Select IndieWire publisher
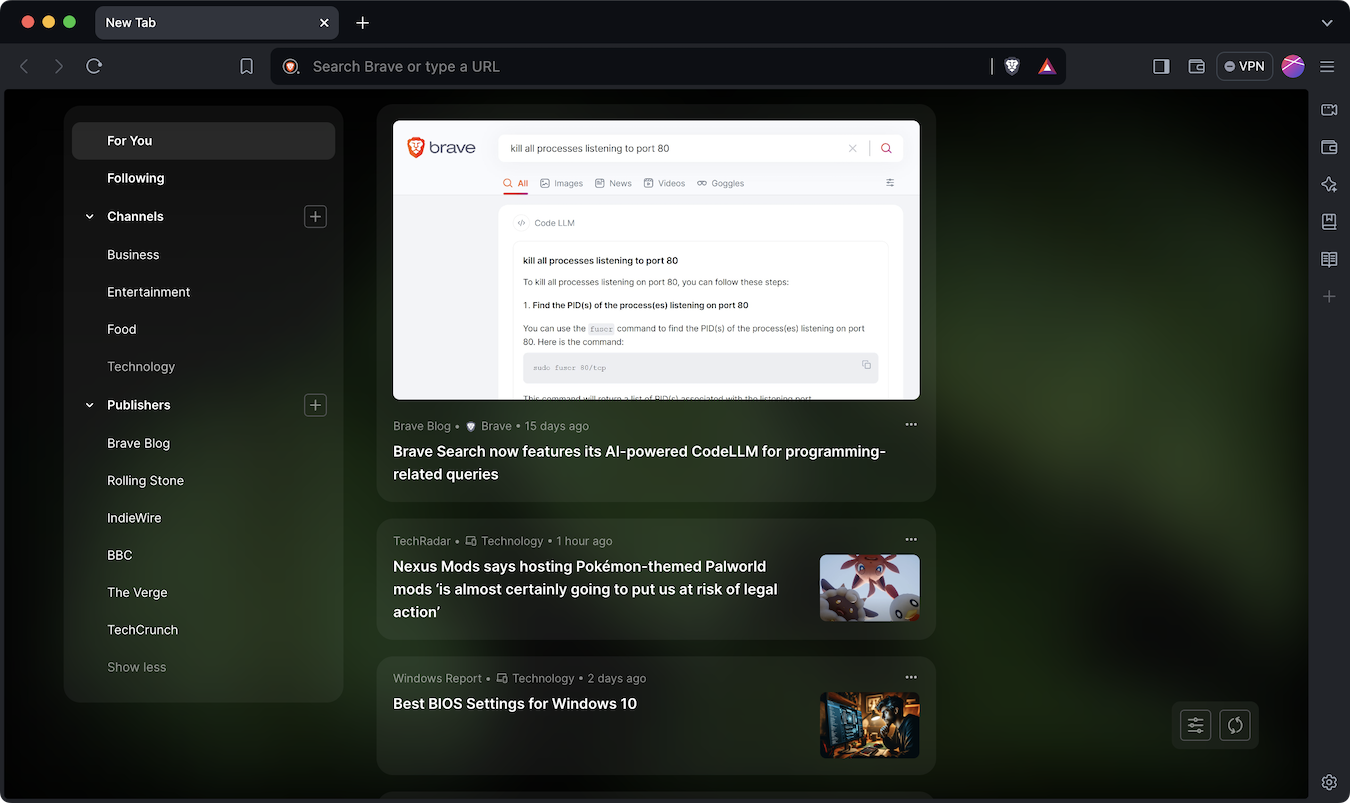This screenshot has width=1350, height=803. (134, 518)
